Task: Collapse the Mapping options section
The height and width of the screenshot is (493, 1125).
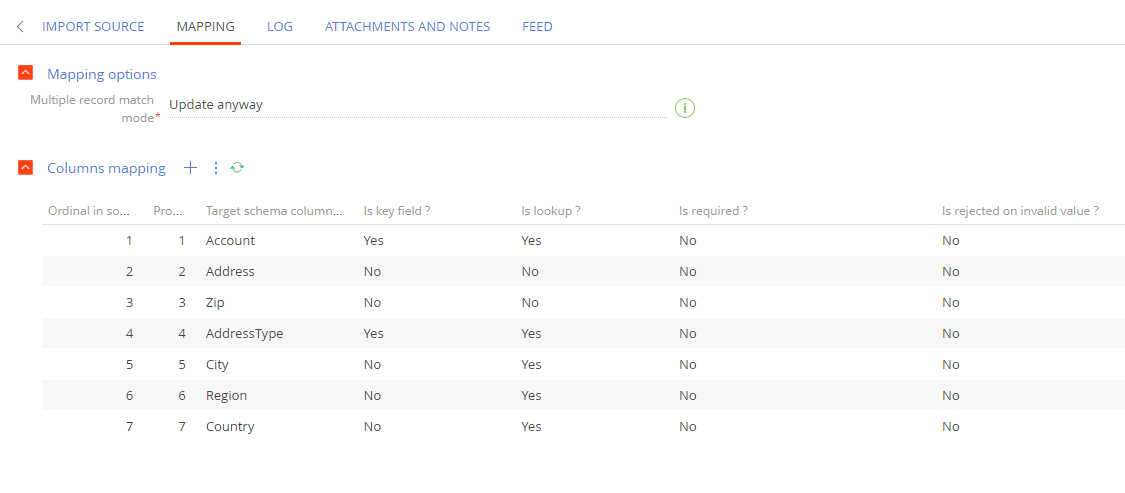Action: pos(26,73)
